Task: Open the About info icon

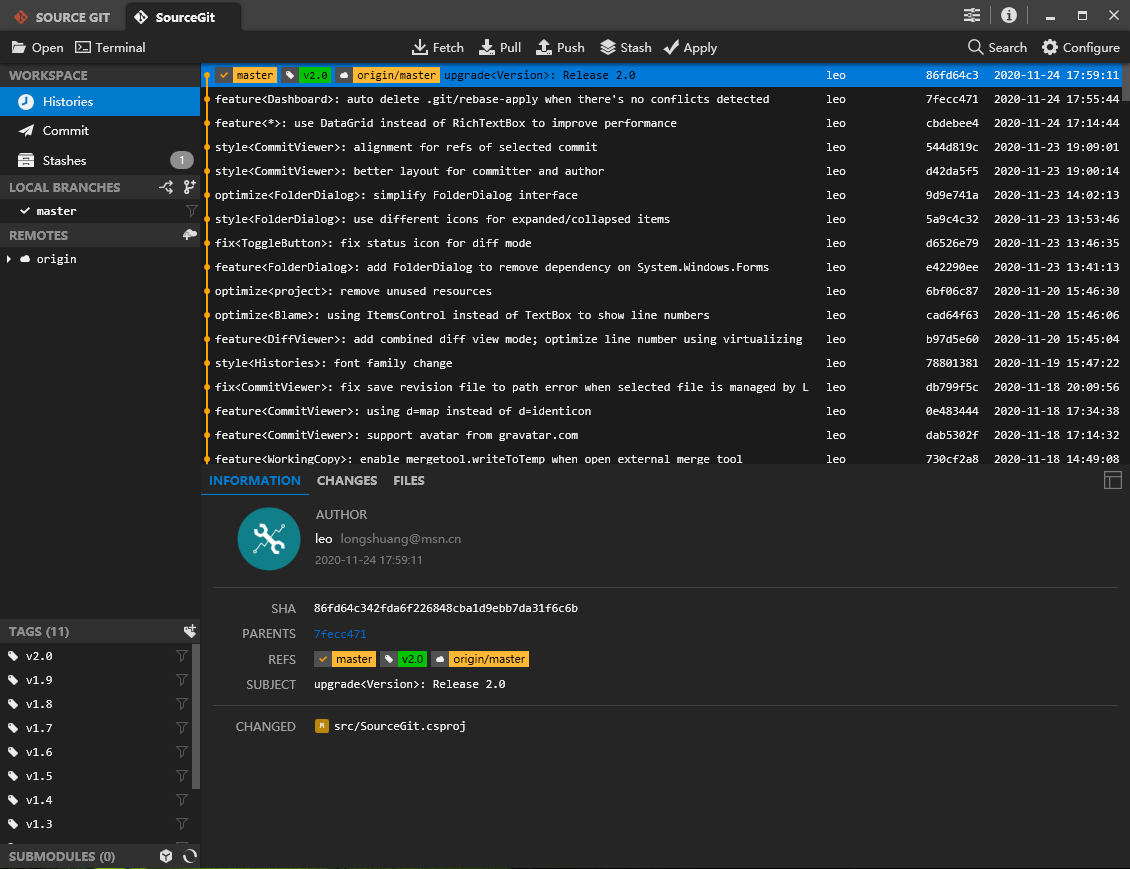Action: [x=1009, y=15]
